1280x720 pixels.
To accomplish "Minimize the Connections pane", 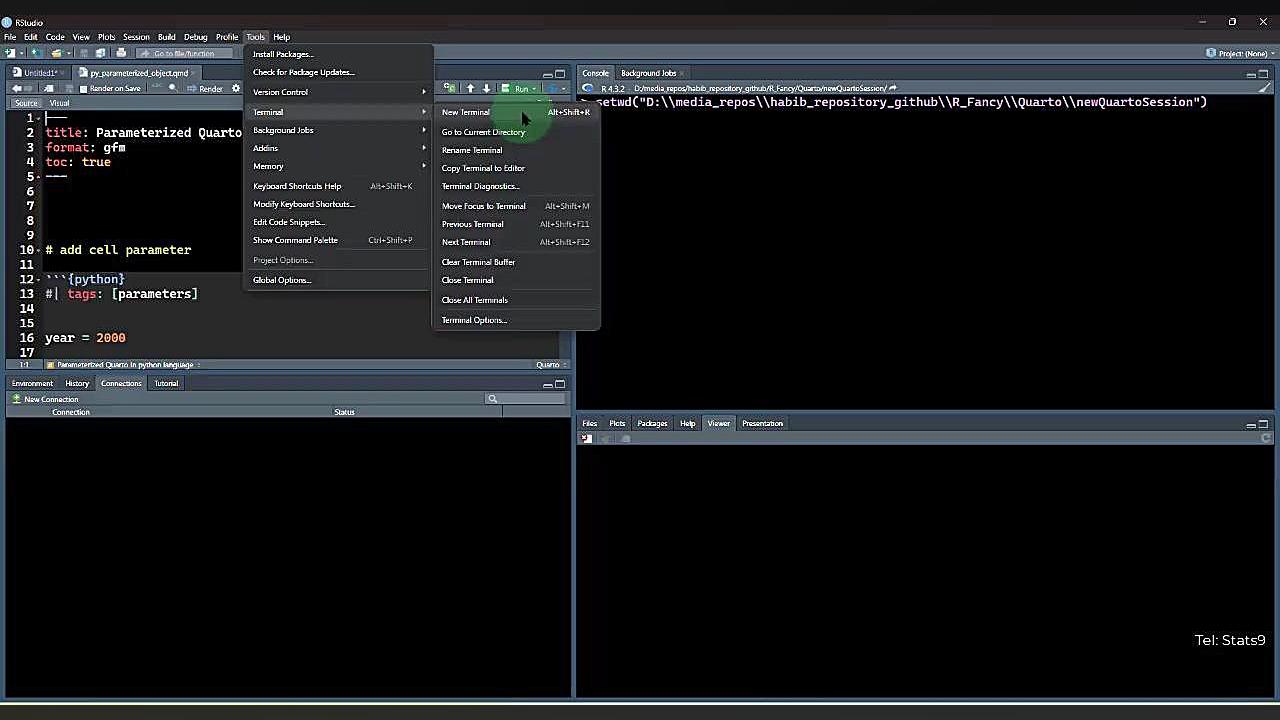I will point(547,384).
